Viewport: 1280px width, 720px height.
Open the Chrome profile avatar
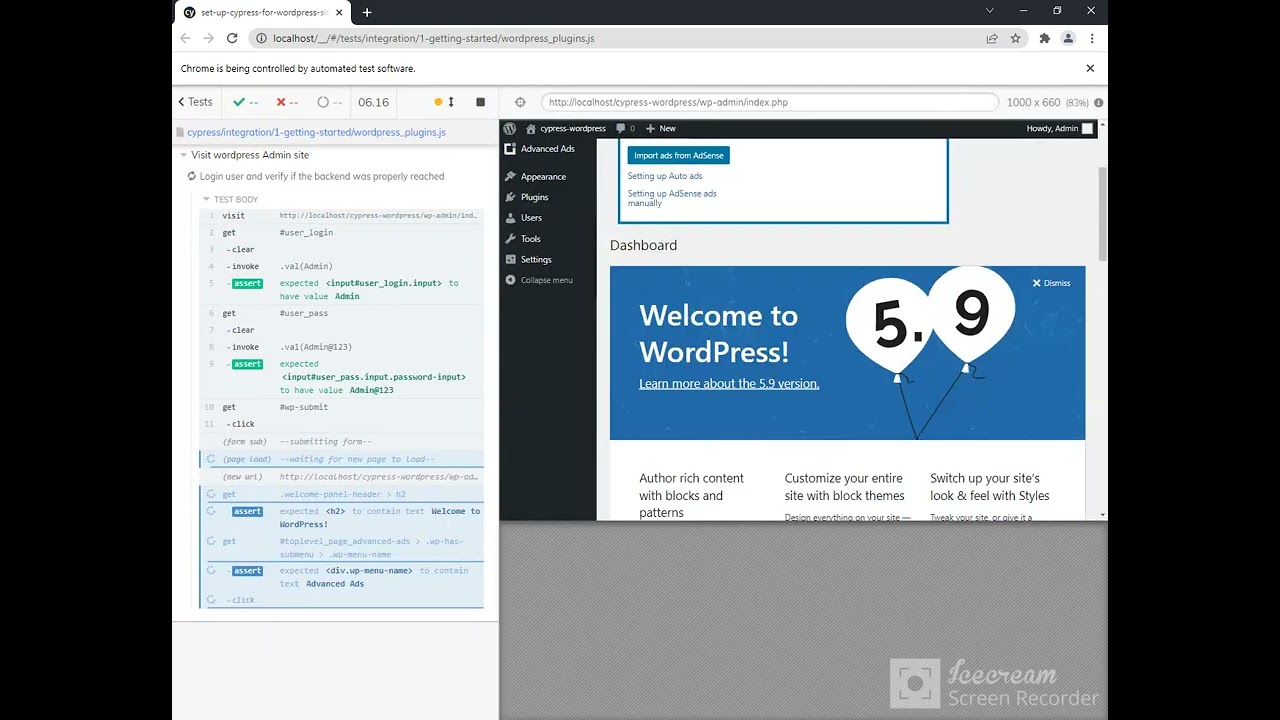pyautogui.click(x=1068, y=38)
